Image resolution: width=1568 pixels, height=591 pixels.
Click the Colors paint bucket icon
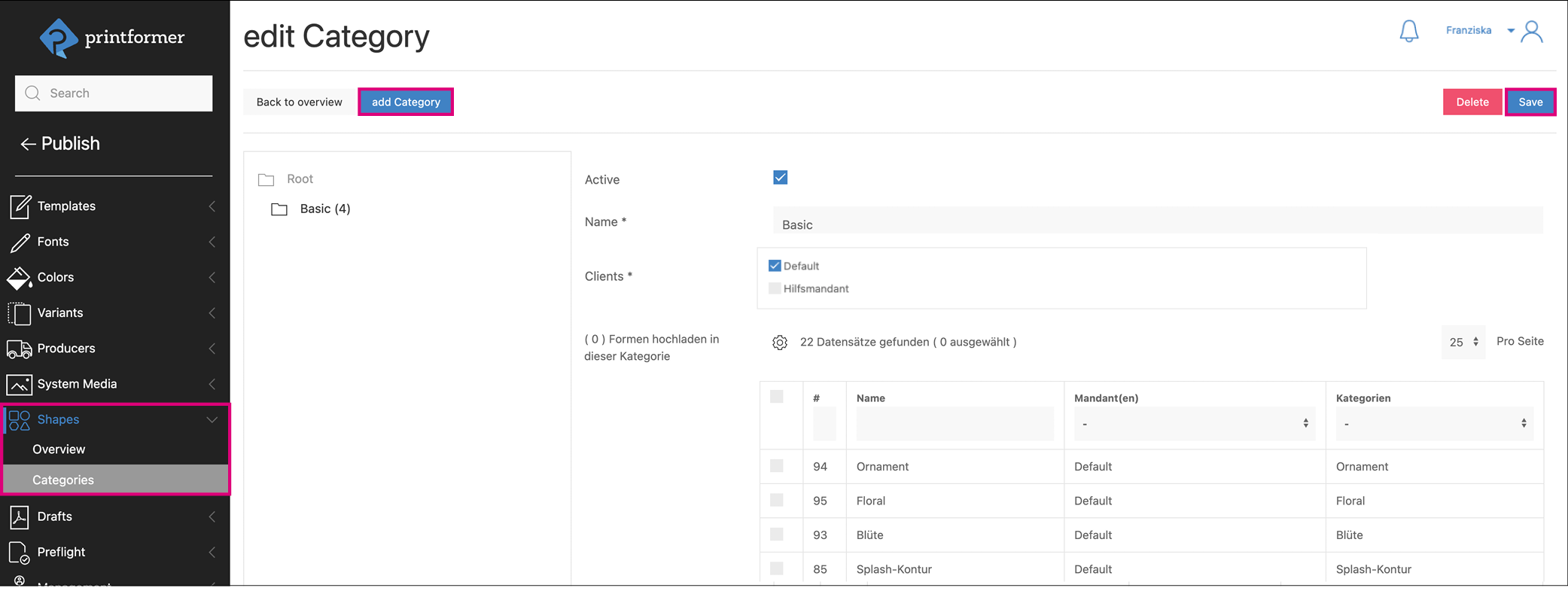tap(20, 278)
